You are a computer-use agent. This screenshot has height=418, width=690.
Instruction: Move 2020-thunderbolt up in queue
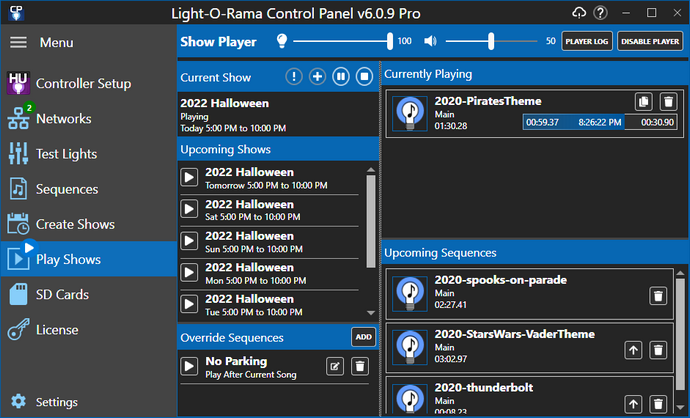[x=633, y=404]
